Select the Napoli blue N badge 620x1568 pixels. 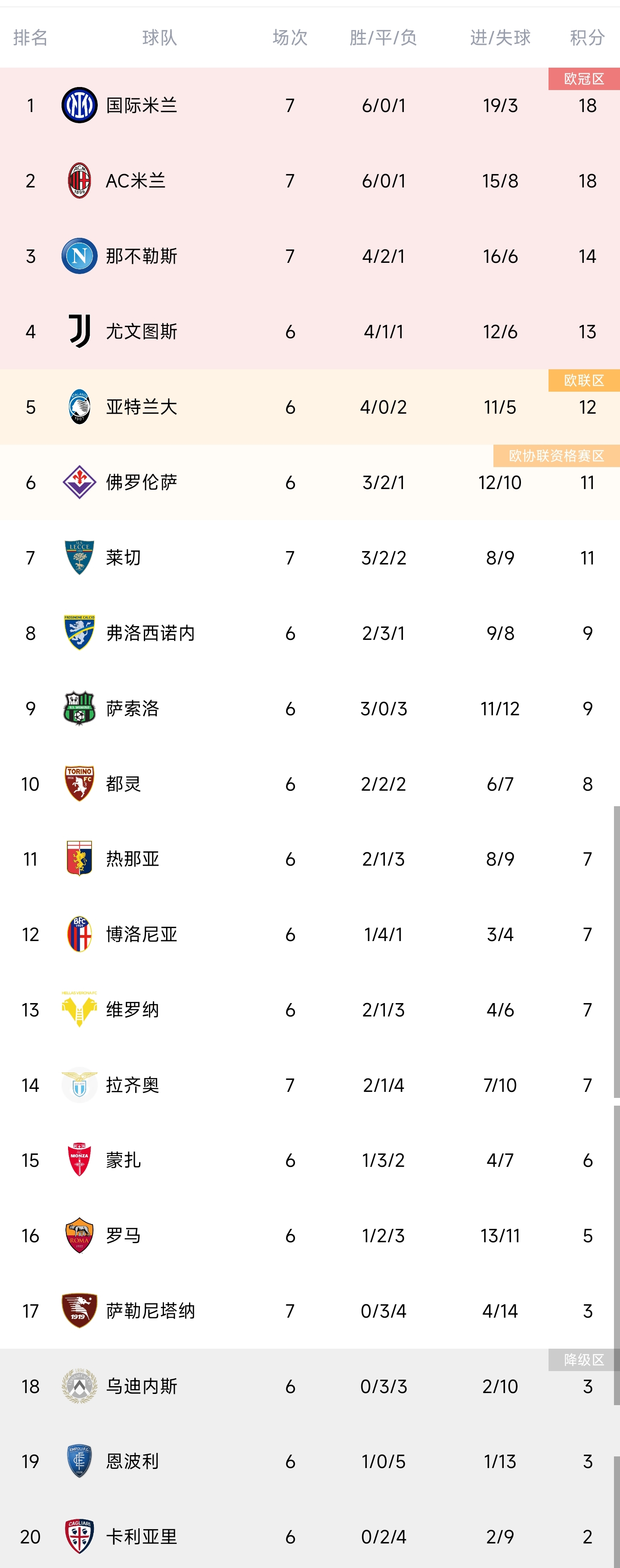(x=79, y=256)
